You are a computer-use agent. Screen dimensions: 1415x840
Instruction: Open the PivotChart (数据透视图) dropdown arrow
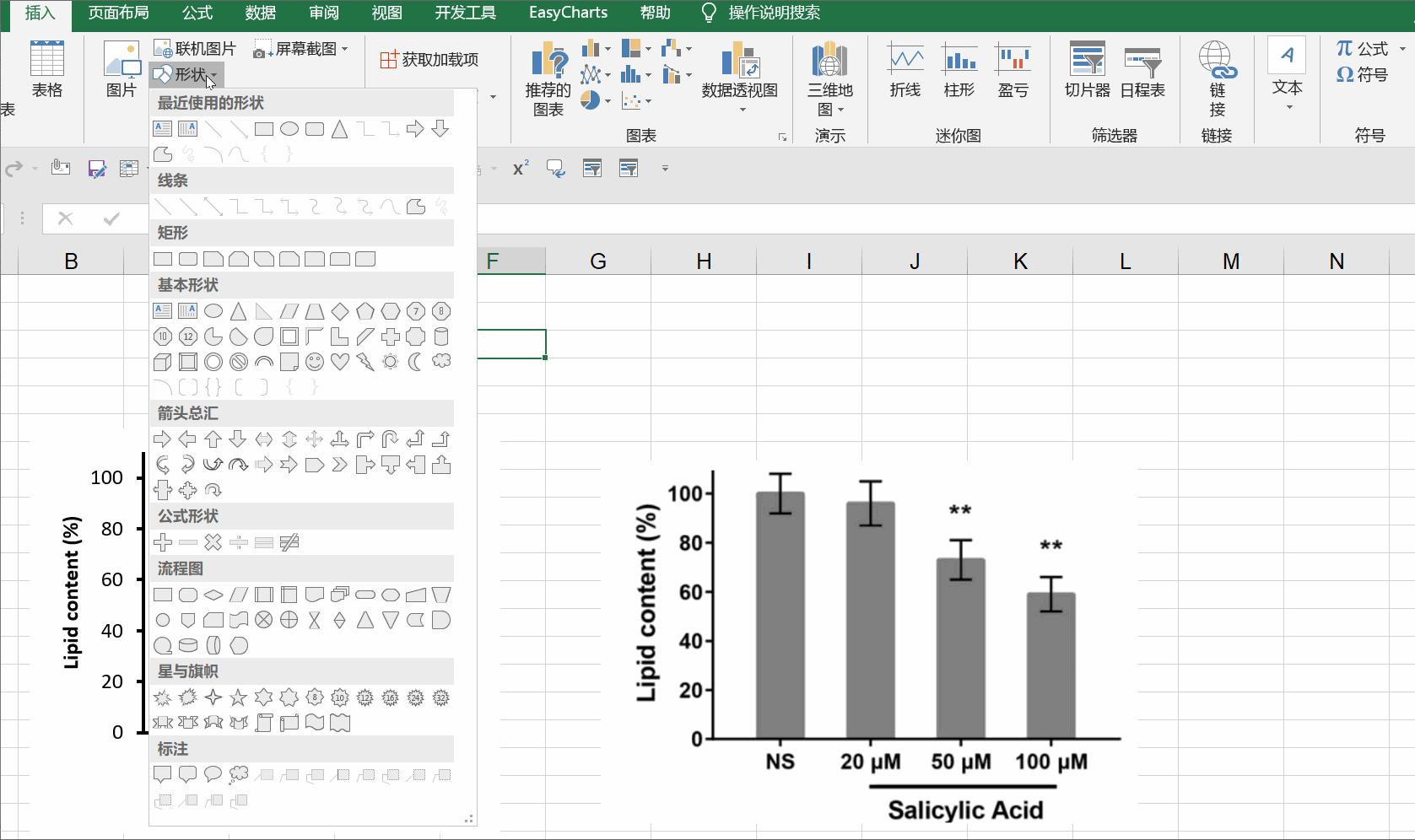coord(743,110)
